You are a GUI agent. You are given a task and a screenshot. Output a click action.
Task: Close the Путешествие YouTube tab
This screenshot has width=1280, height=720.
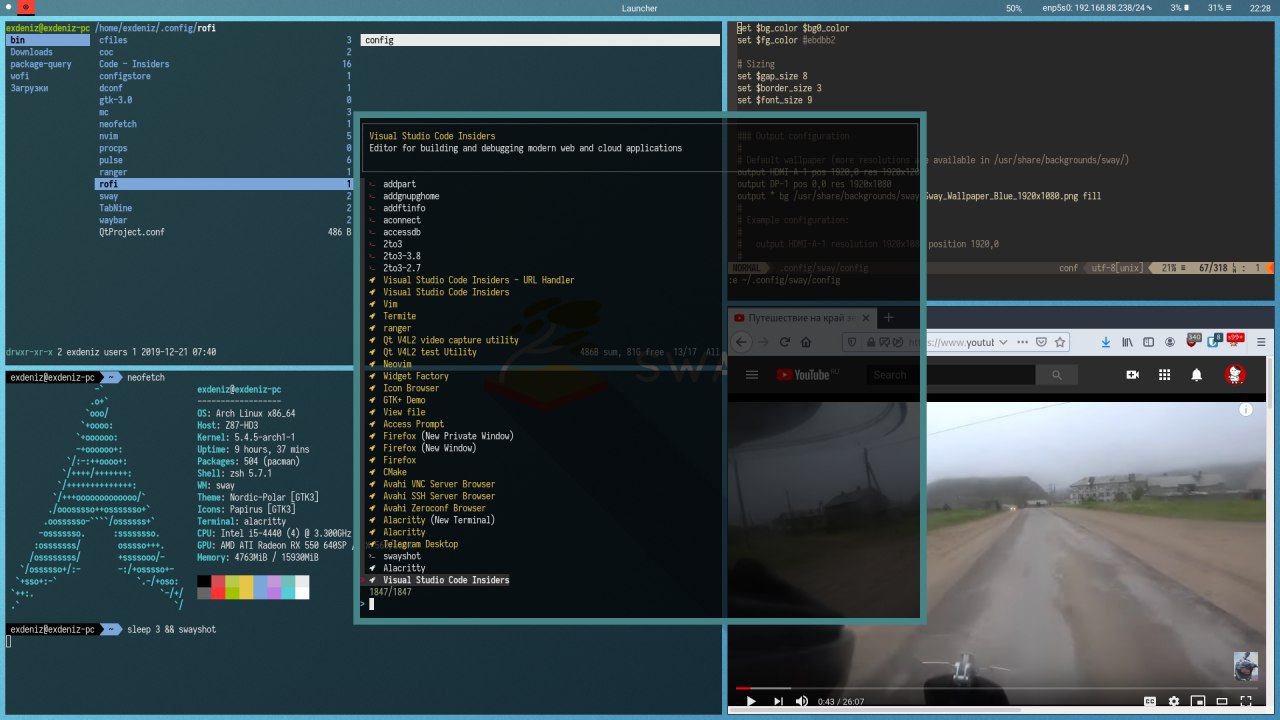coord(866,318)
